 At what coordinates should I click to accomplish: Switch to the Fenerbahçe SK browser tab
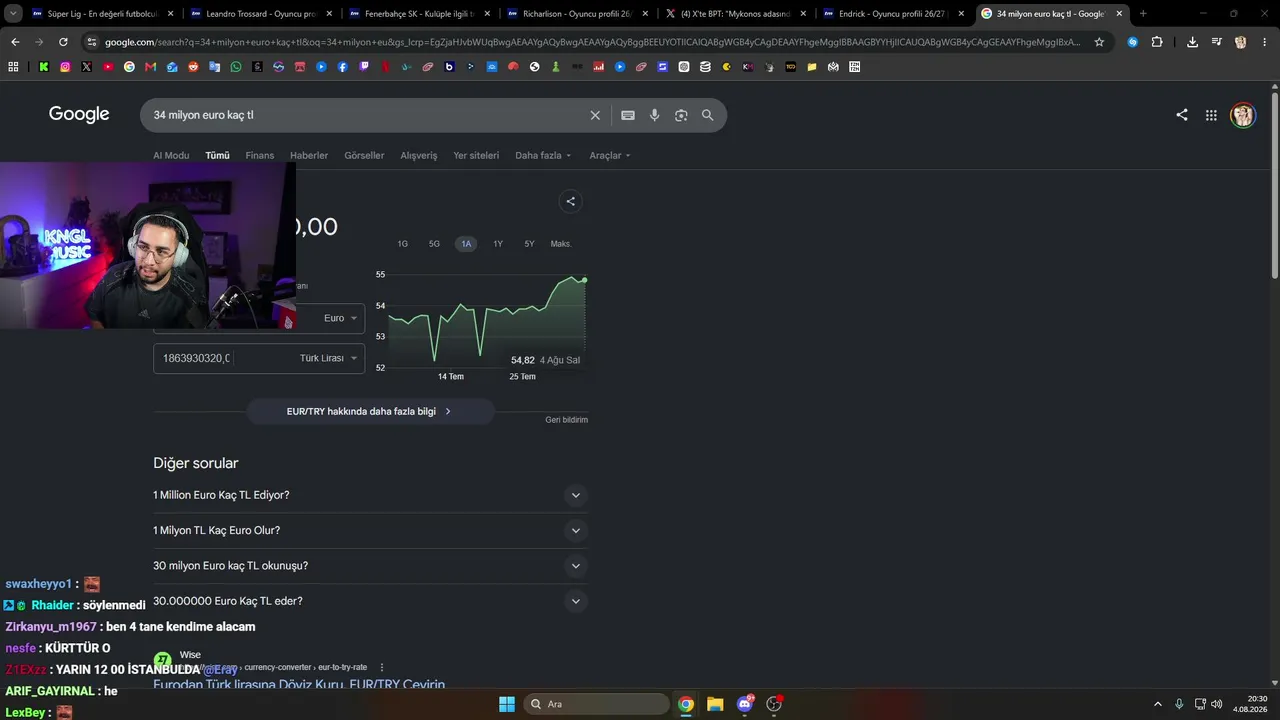[419, 14]
